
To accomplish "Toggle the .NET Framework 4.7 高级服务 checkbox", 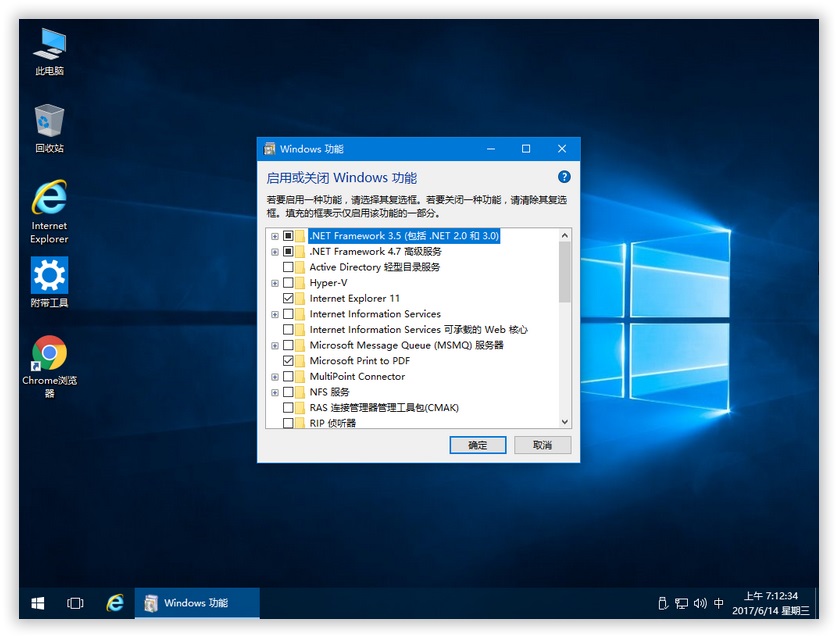I will 288,251.
